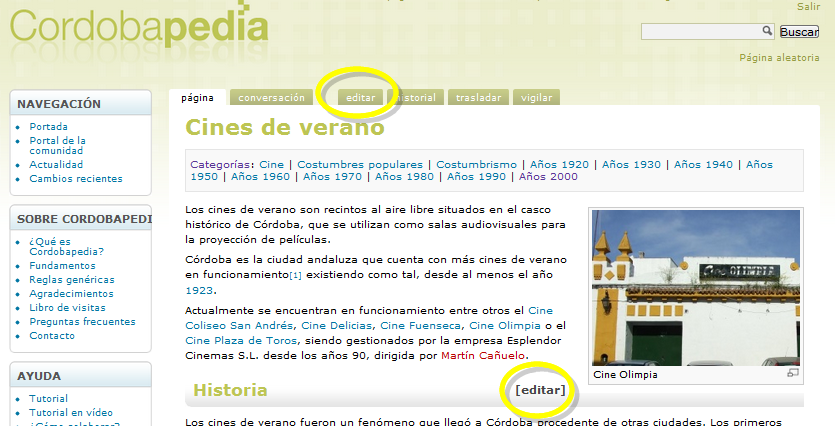The height and width of the screenshot is (426, 835).
Task: Open Portada in navigation
Action: tap(48, 127)
